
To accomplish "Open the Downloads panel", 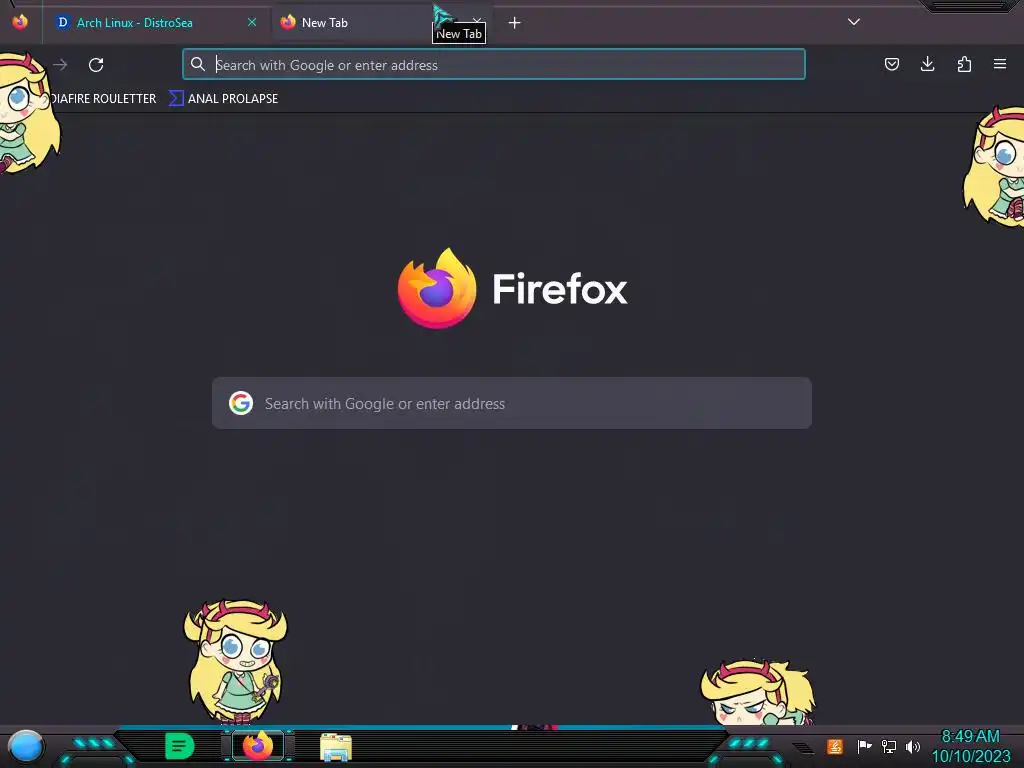I will click(x=927, y=64).
